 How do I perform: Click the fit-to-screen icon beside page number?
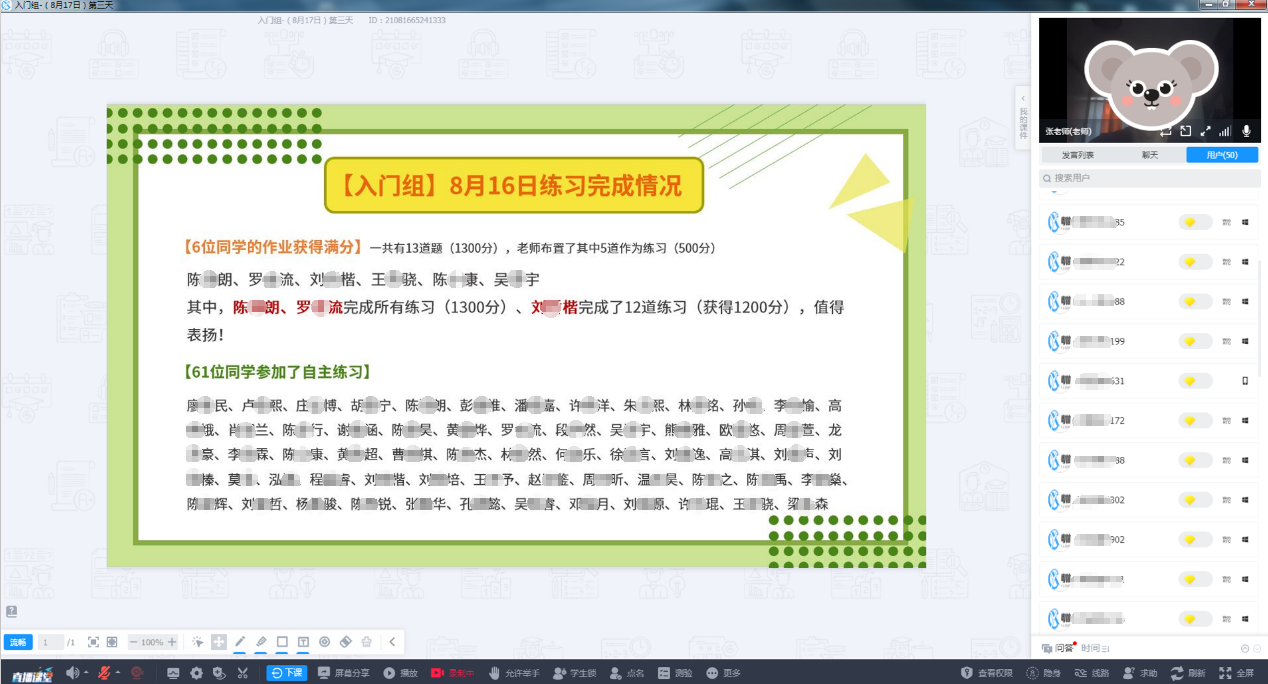(x=93, y=642)
